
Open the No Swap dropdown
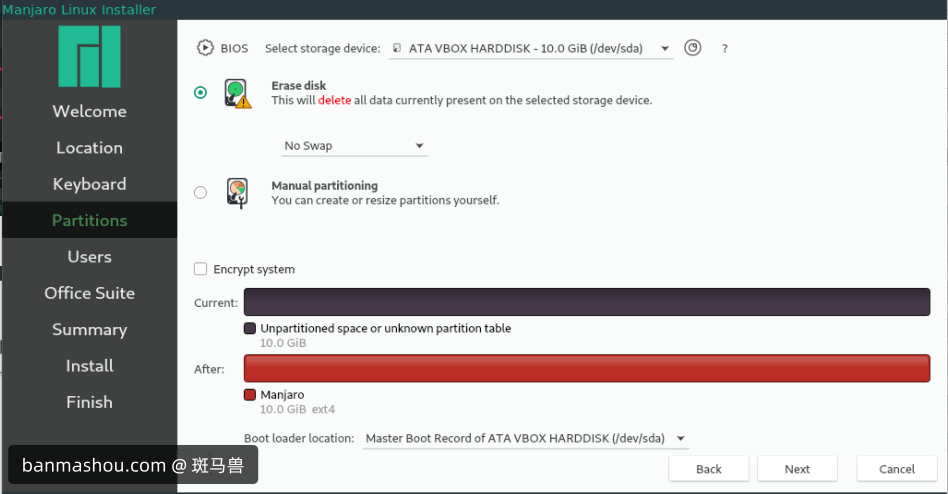tap(354, 146)
